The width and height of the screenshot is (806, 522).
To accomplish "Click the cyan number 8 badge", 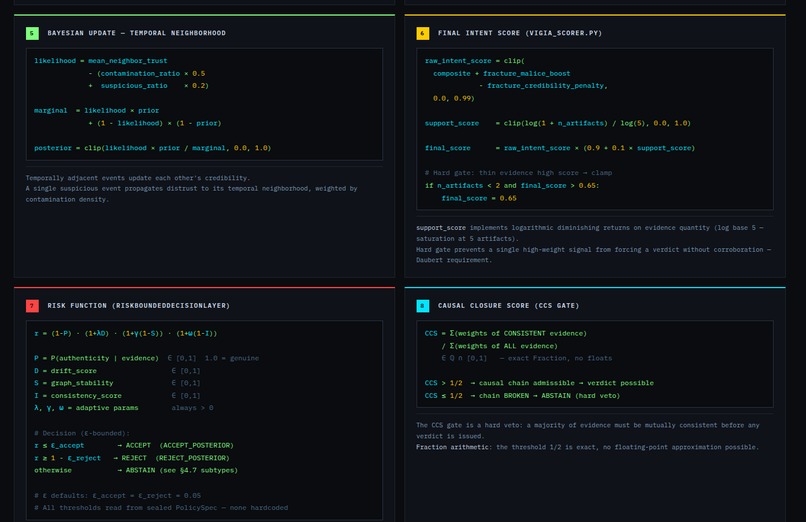I will (423, 306).
